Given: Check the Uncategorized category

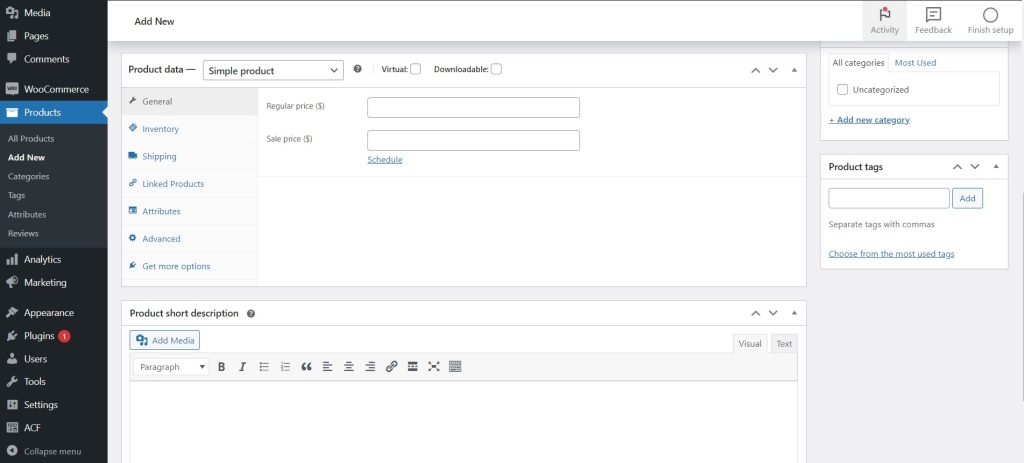Looking at the screenshot, I should pyautogui.click(x=842, y=89).
